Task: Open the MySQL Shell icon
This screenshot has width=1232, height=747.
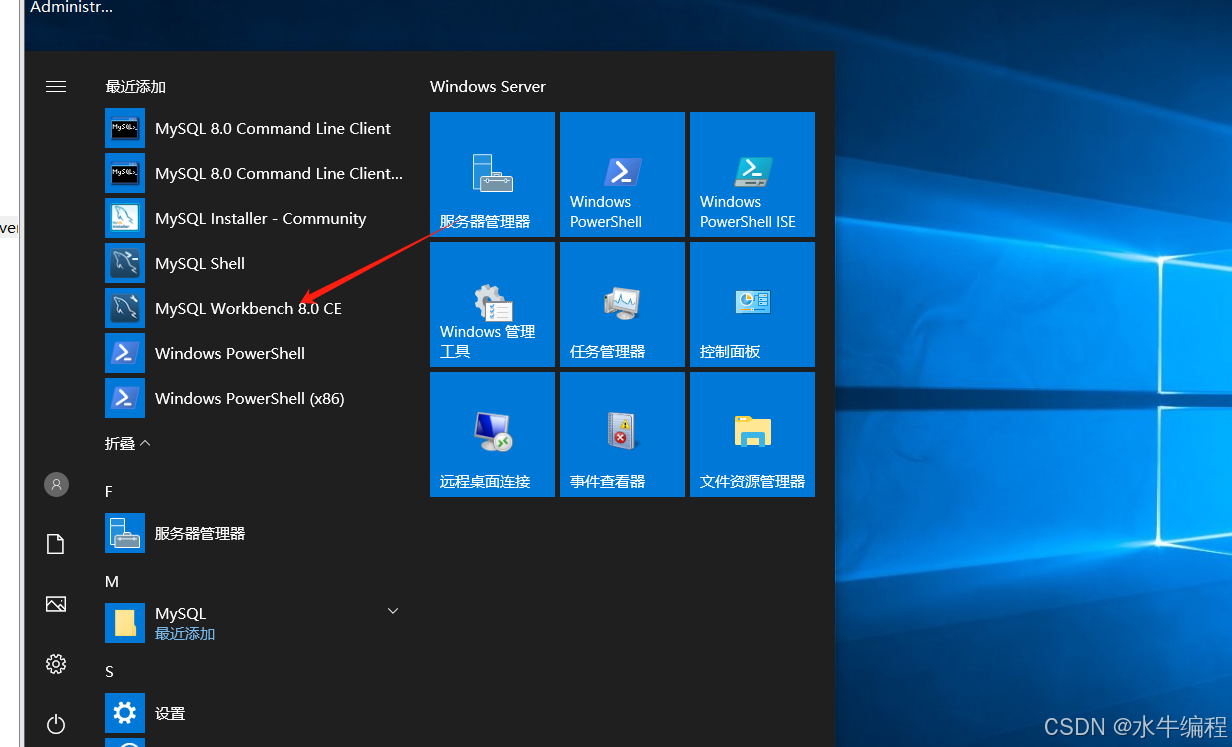Action: coord(125,263)
